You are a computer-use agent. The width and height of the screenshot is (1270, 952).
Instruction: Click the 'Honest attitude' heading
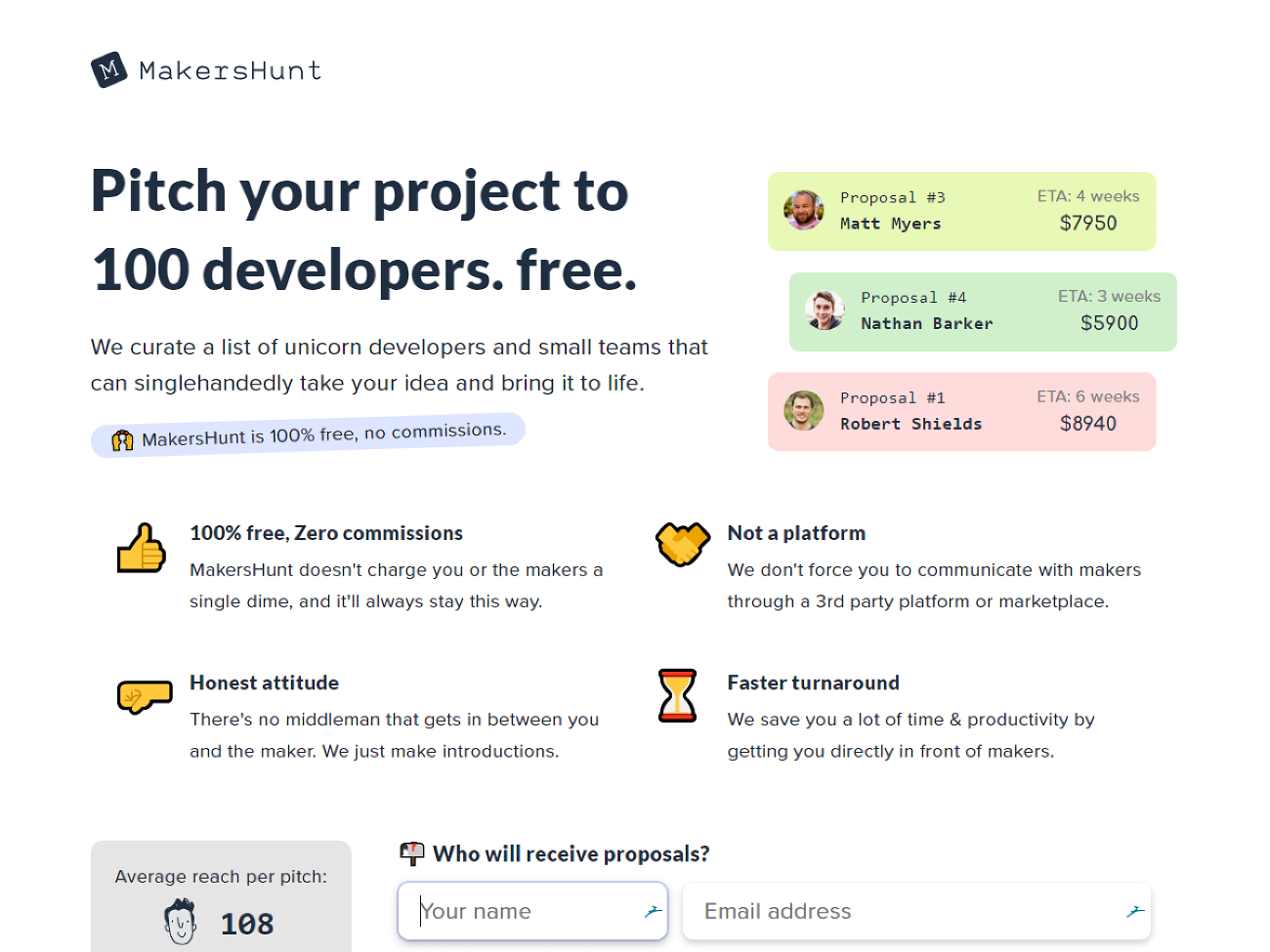click(264, 683)
